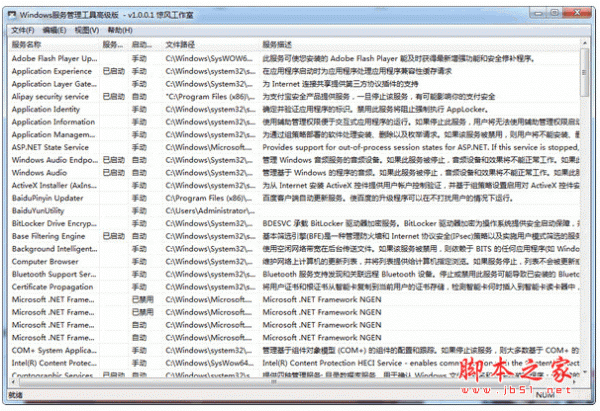Click vertical scrollbar up arrow
This screenshot has height=411, width=600.
pyautogui.click(x=584, y=43)
